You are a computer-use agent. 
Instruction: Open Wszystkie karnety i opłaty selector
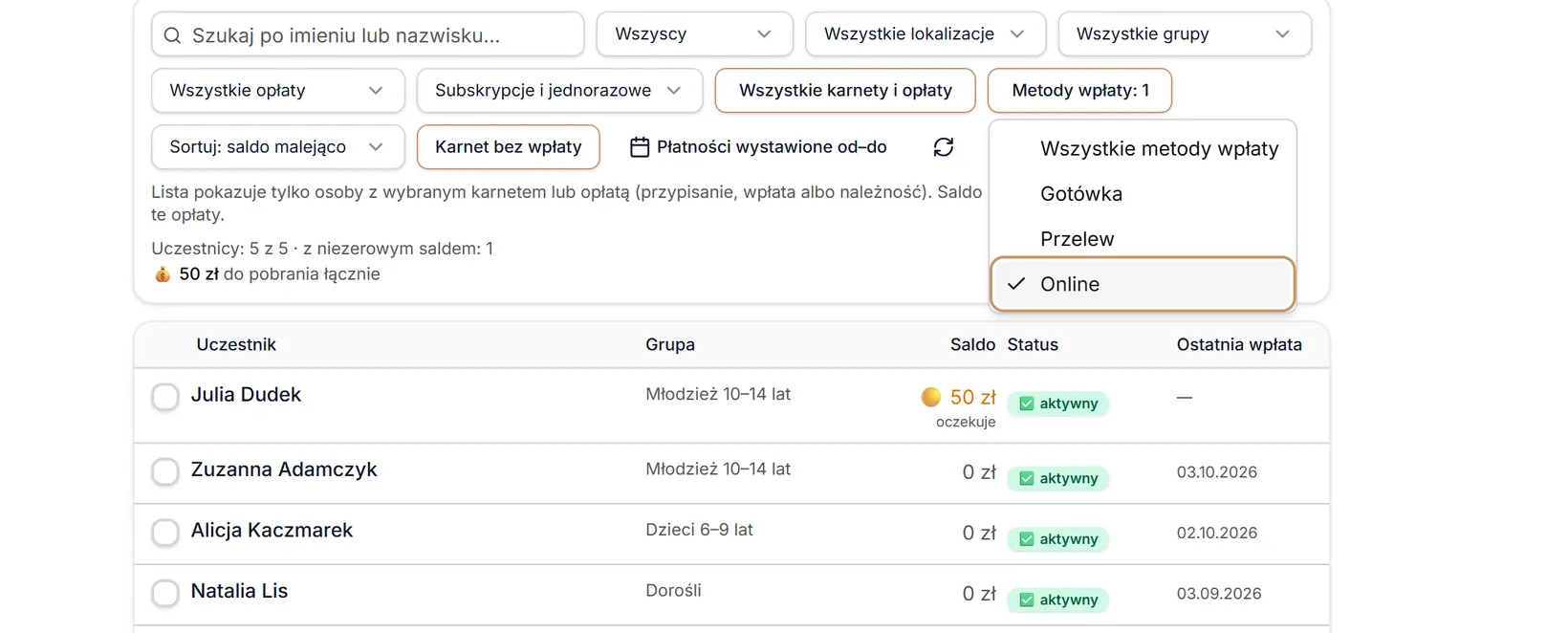point(845,91)
